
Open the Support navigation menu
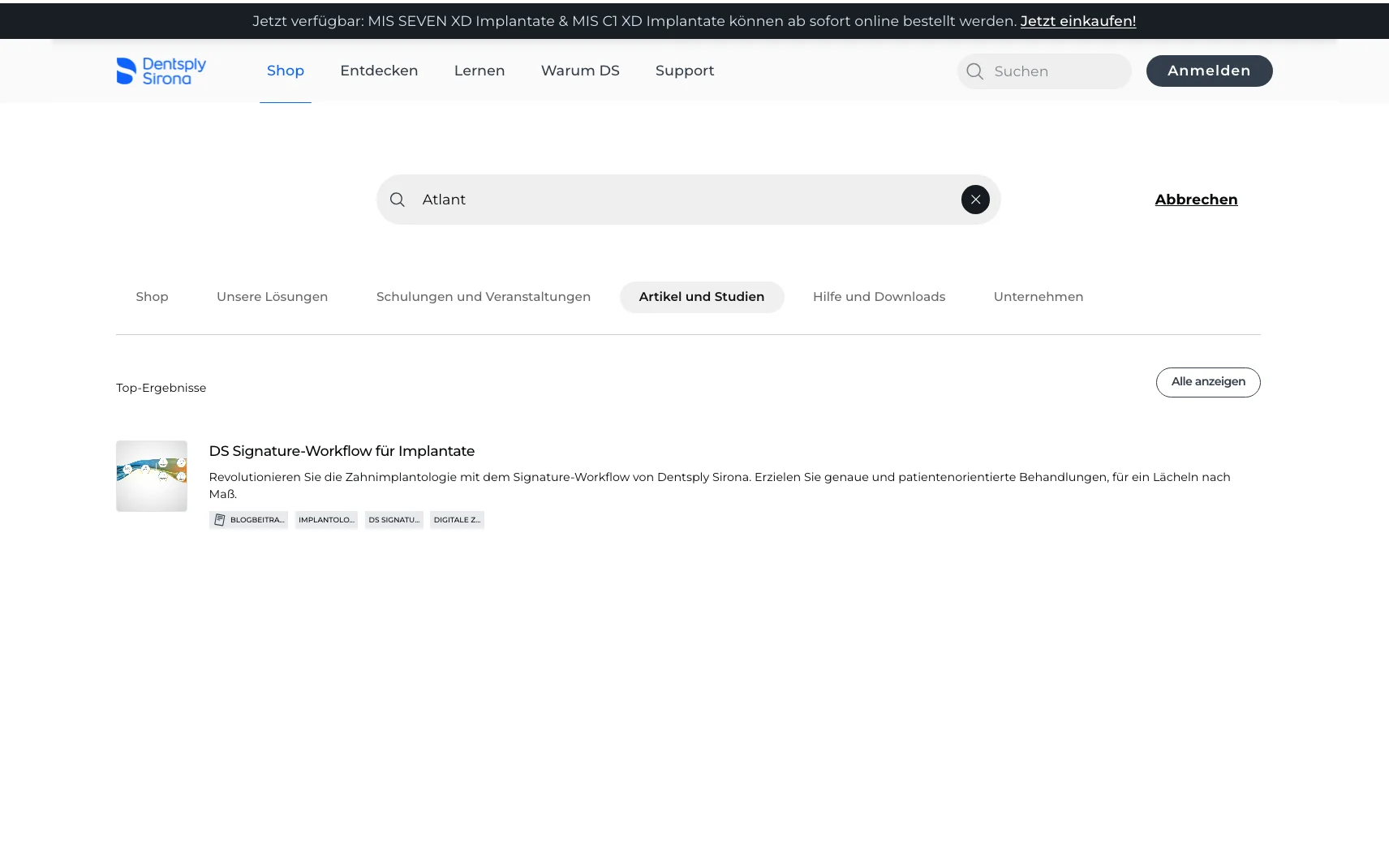[685, 71]
